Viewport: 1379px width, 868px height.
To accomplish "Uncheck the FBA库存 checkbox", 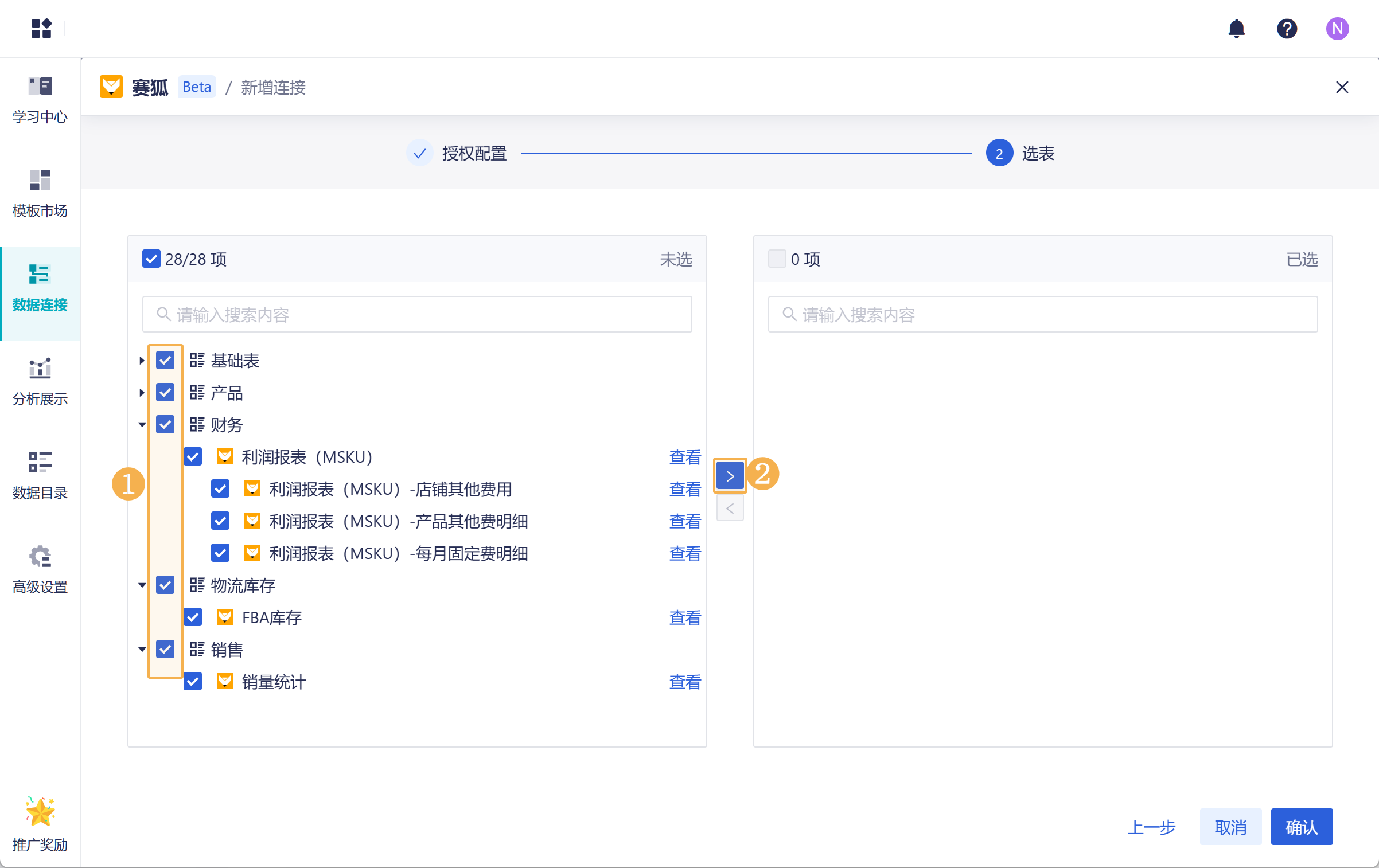I will (193, 617).
